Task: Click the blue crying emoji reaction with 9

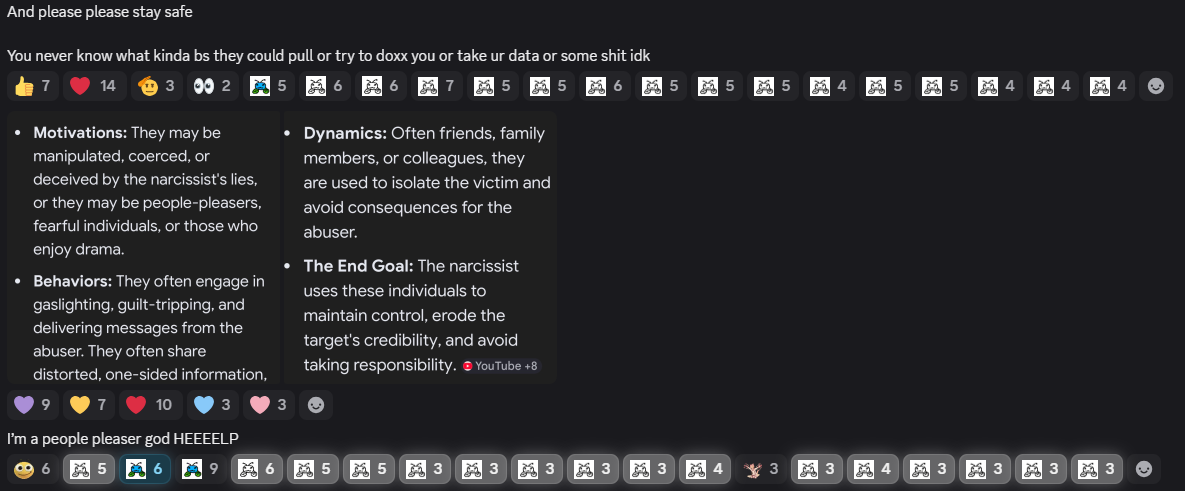Action: point(201,469)
